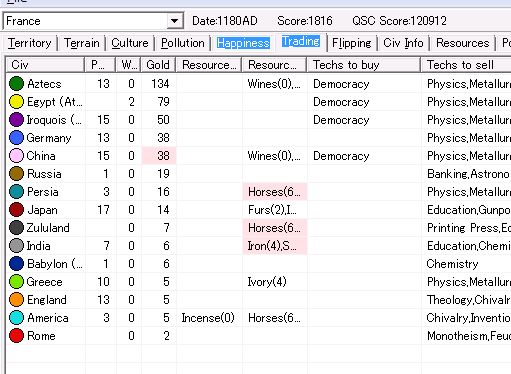The image size is (511, 374).
Task: Select the Persia row name
Action: [x=43, y=192]
